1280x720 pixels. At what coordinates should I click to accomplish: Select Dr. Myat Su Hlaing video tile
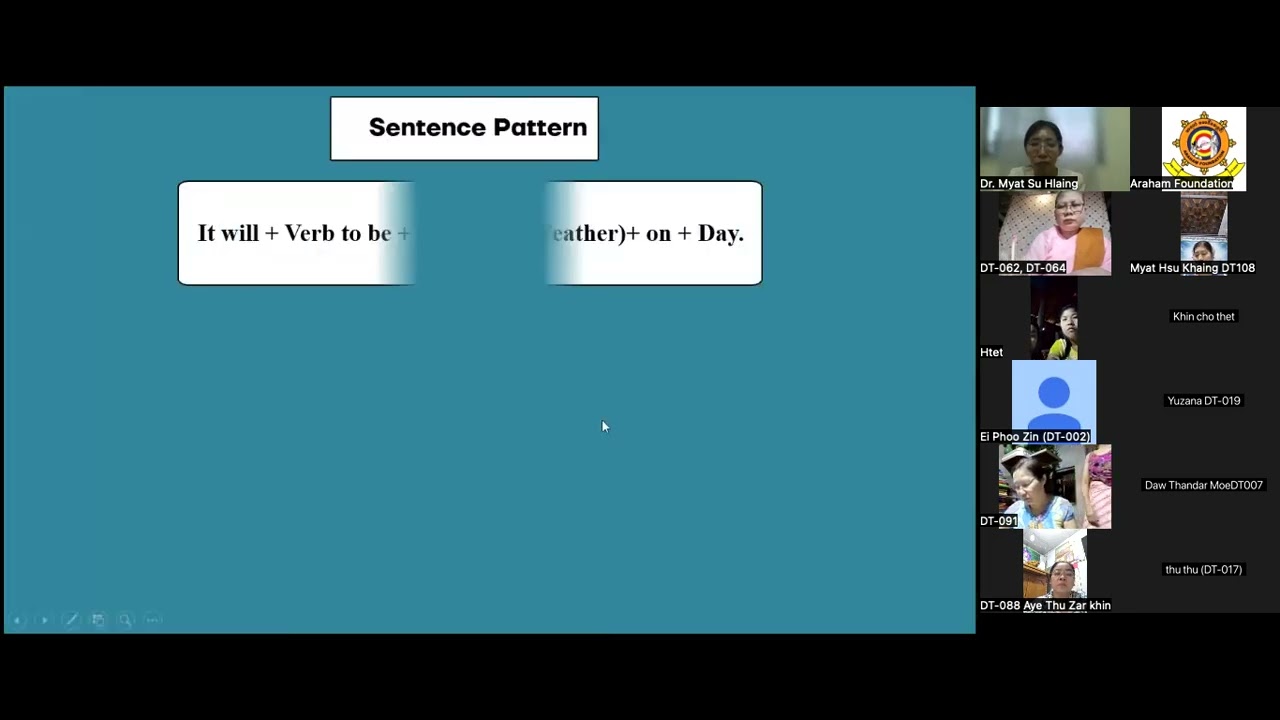[x=1054, y=149]
